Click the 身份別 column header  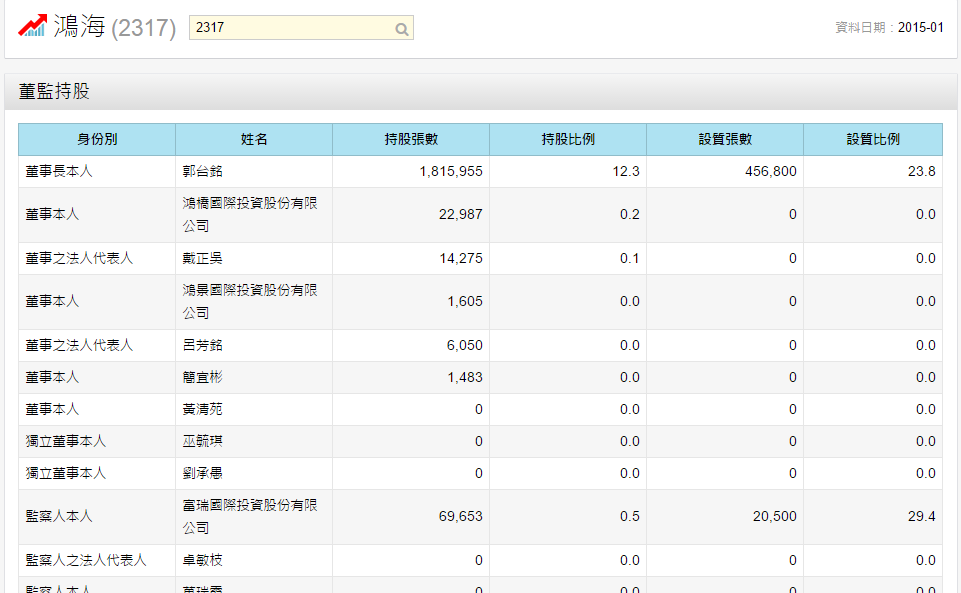[x=97, y=139]
